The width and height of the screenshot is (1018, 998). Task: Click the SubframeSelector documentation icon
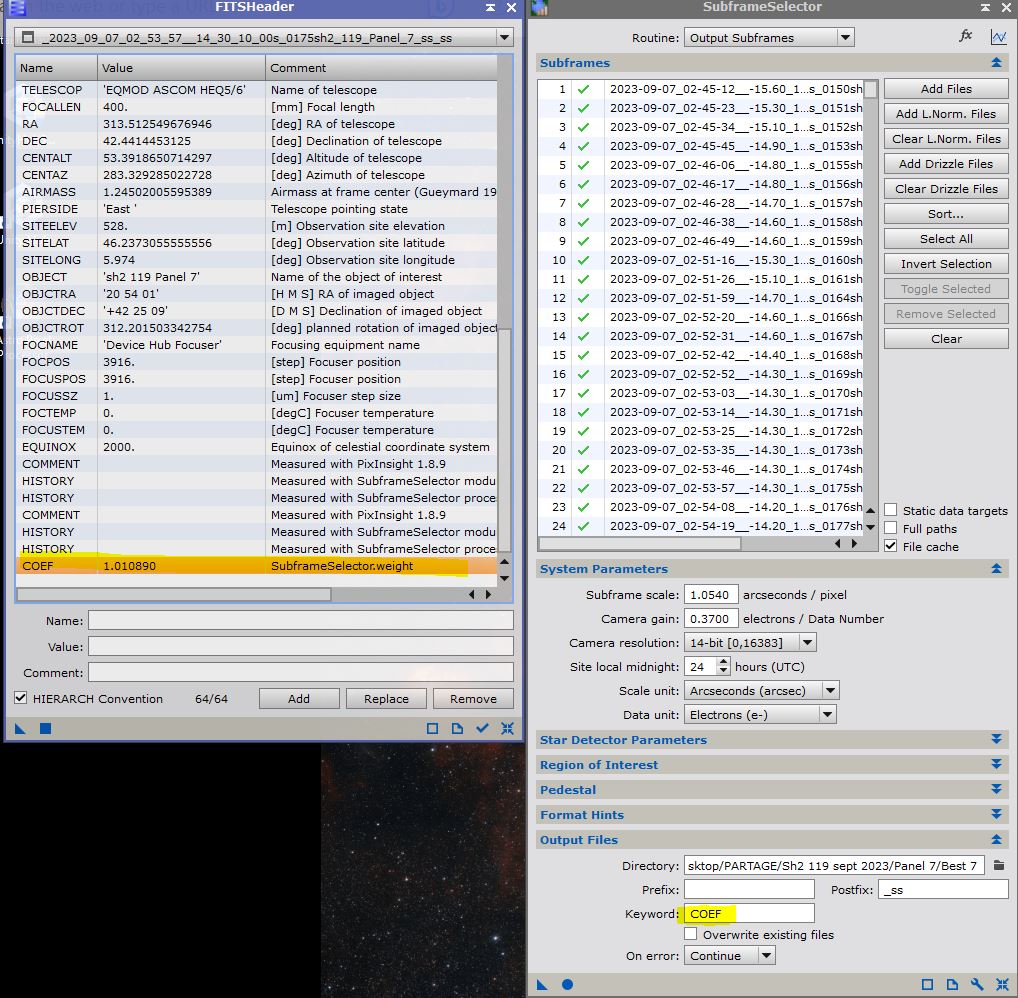click(x=952, y=984)
